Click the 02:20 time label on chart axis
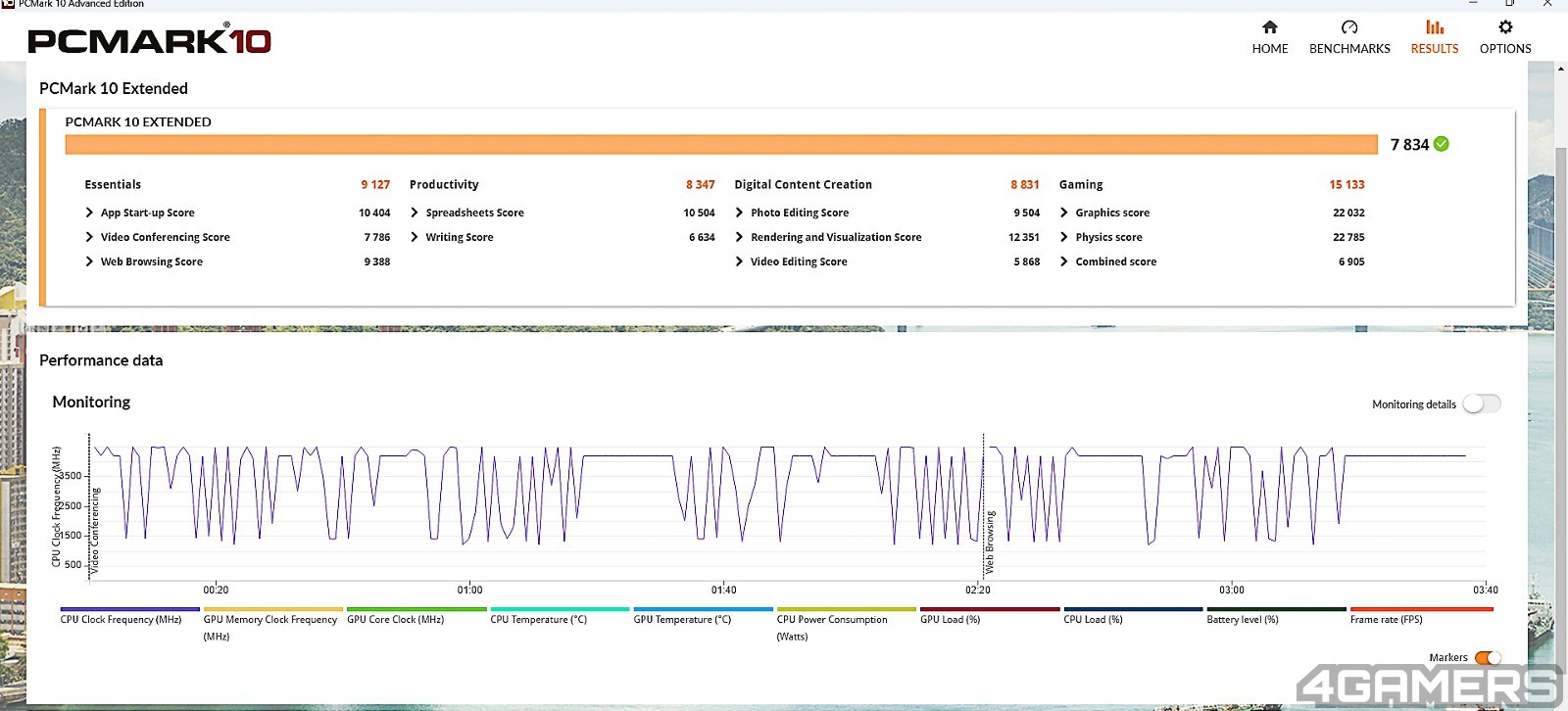This screenshot has height=711, width=1568. 978,590
